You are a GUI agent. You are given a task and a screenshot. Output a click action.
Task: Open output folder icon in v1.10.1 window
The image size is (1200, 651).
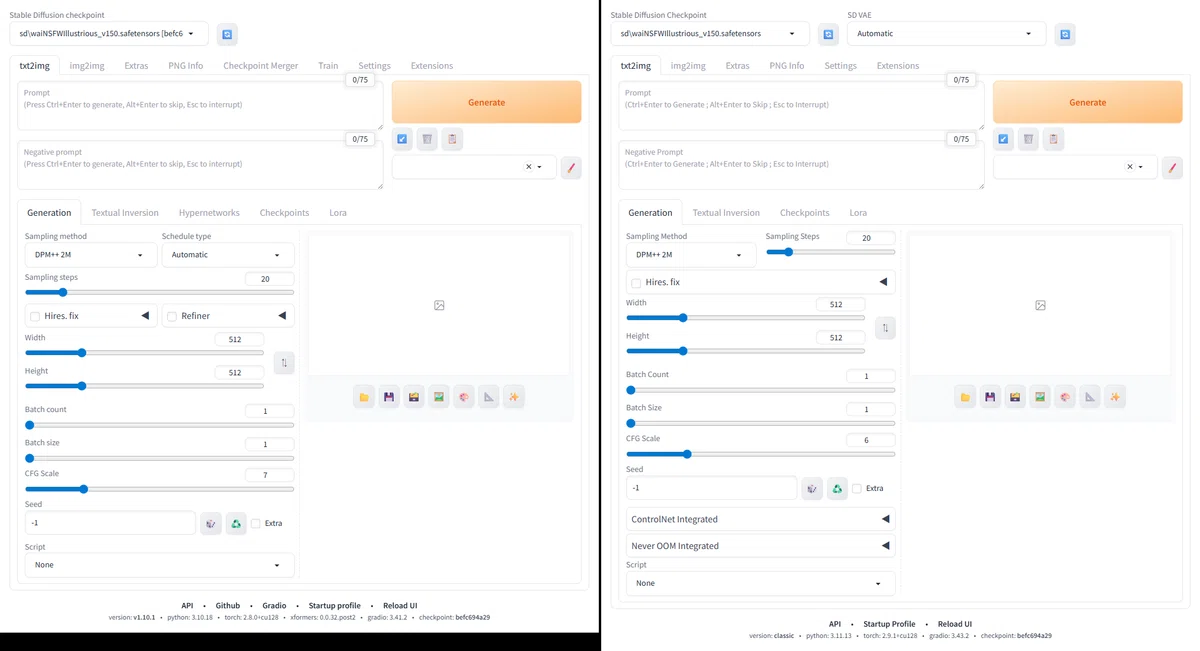pyautogui.click(x=364, y=397)
